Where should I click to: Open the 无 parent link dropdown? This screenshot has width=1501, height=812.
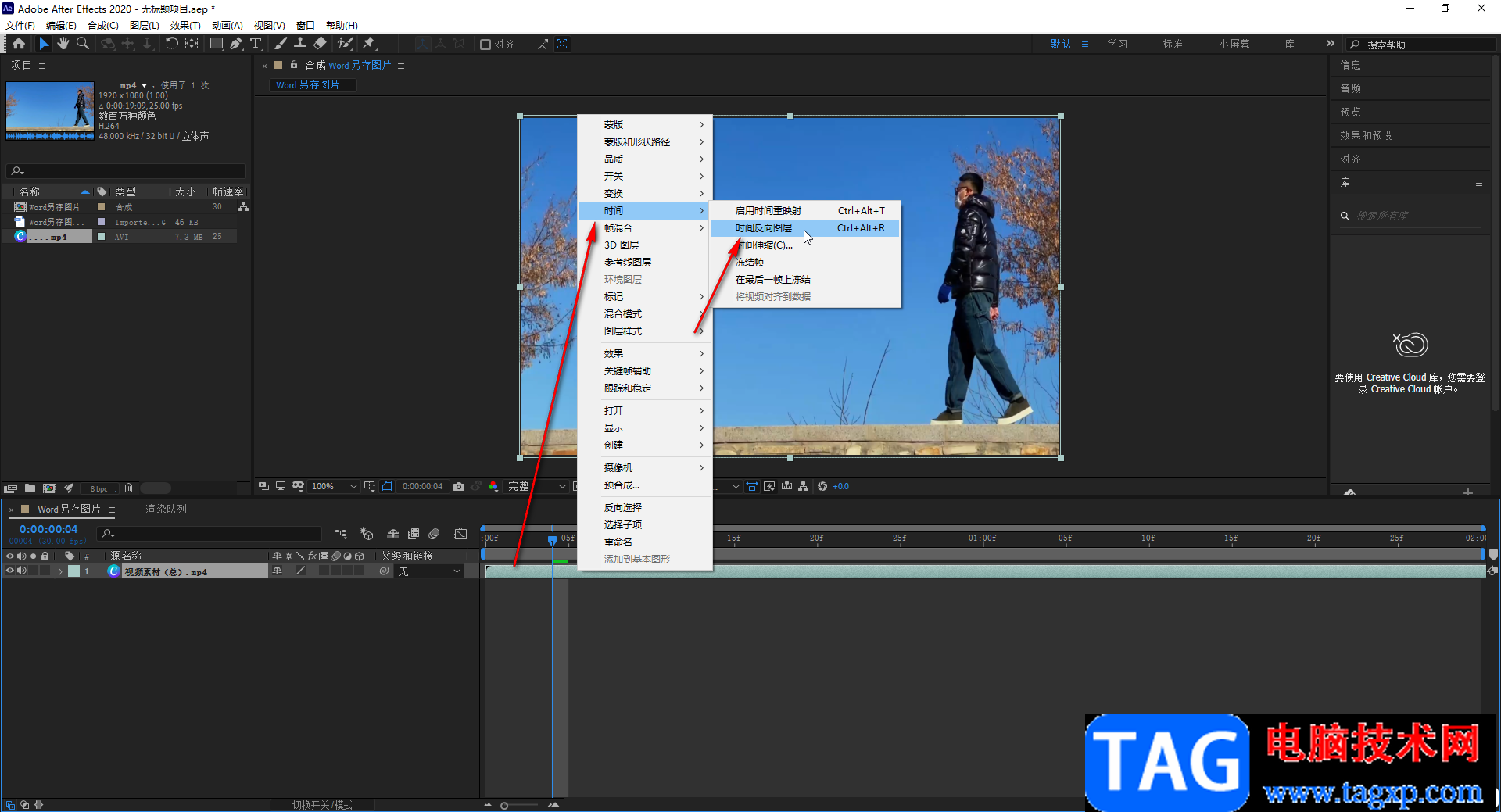pyautogui.click(x=429, y=571)
